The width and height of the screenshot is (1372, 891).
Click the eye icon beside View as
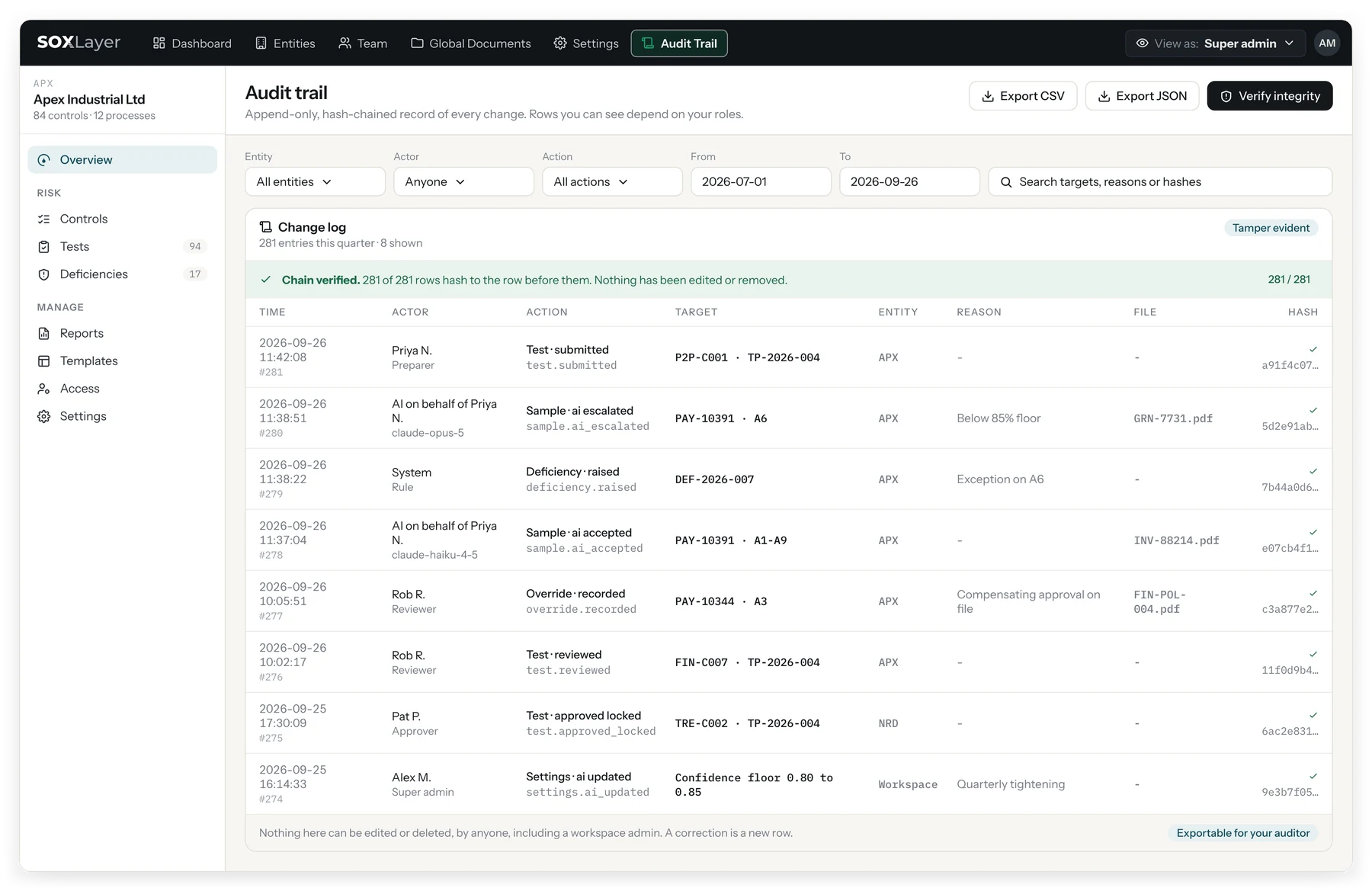[1142, 43]
